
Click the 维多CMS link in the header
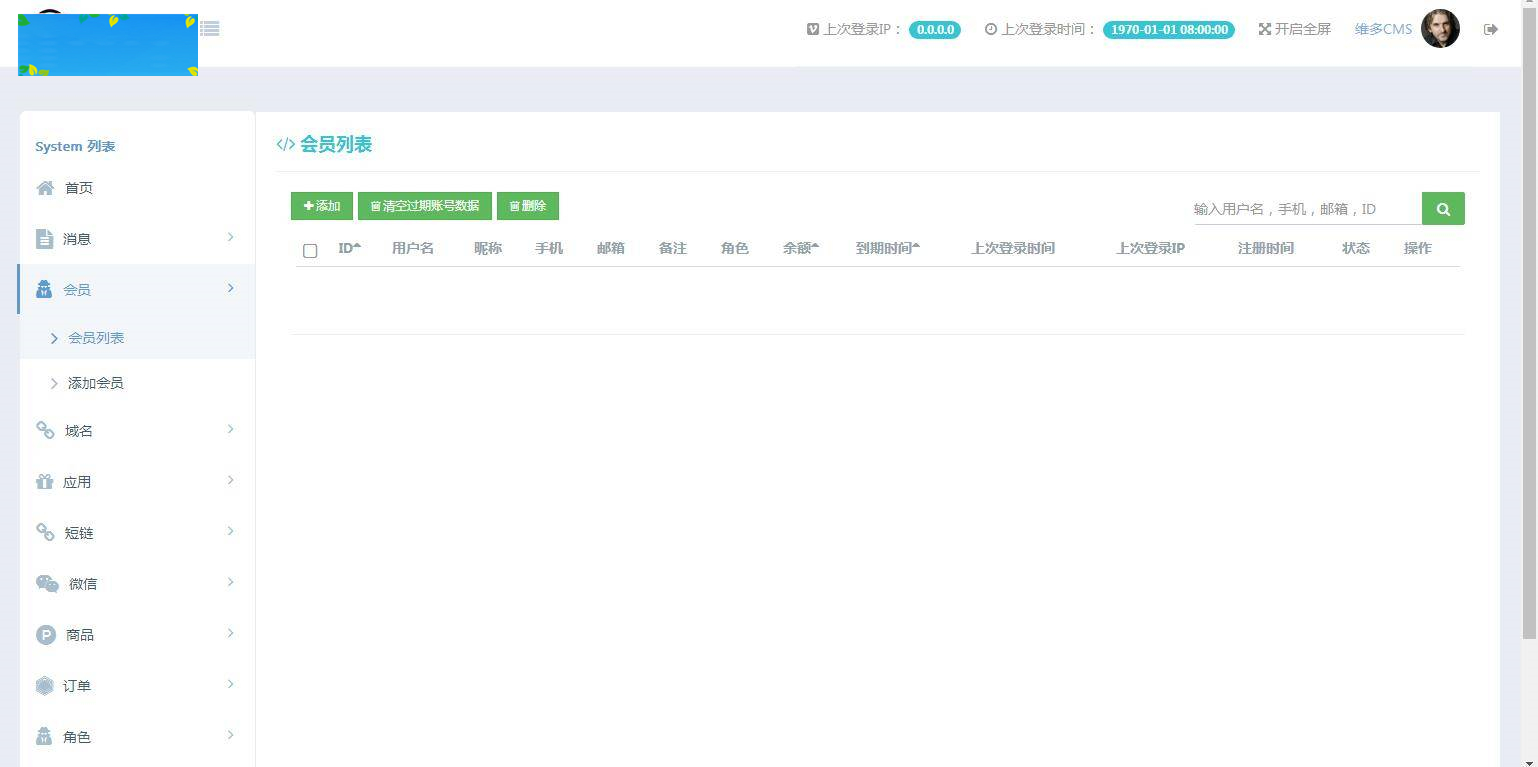(x=1382, y=29)
